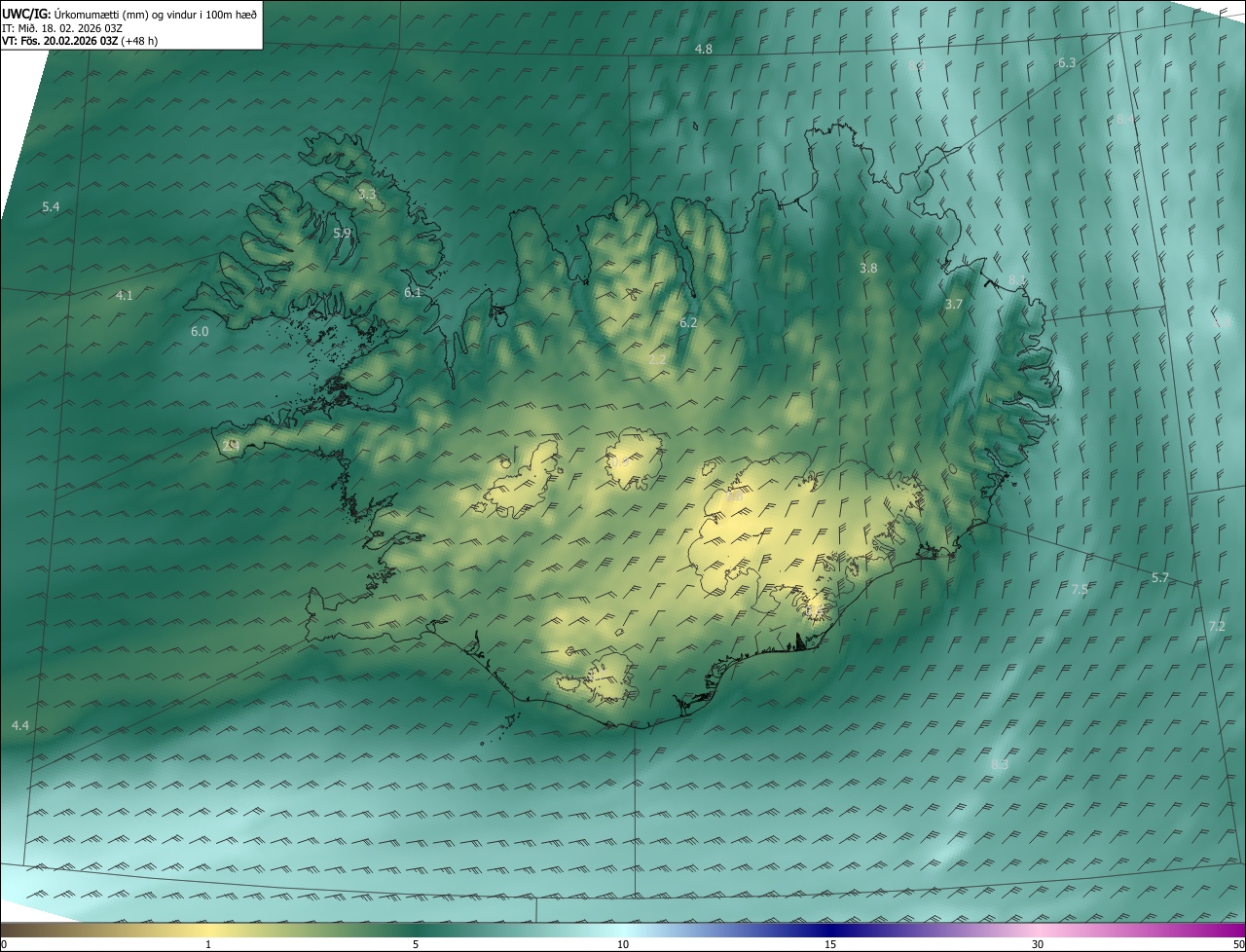Click the color scale tick label 15
Viewport: 1246px width, 952px height.
point(830,944)
